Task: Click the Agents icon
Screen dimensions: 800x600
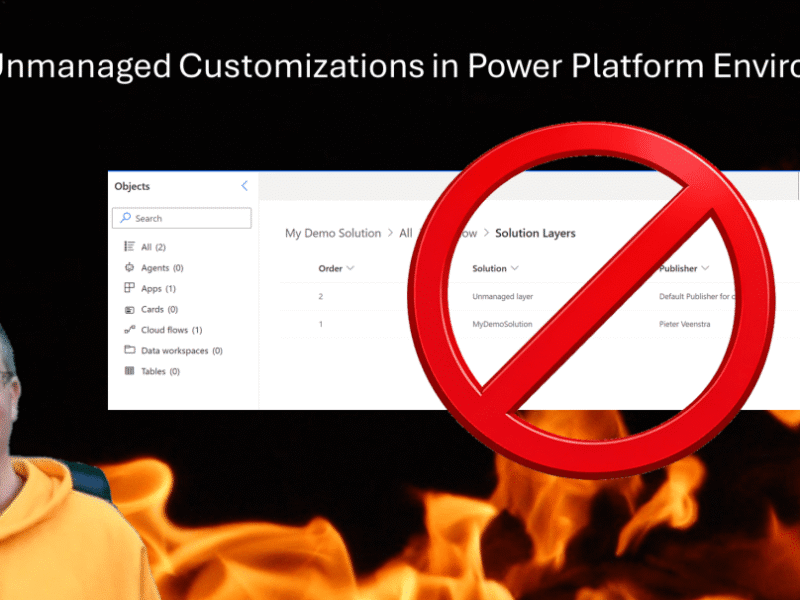Action: [x=130, y=267]
